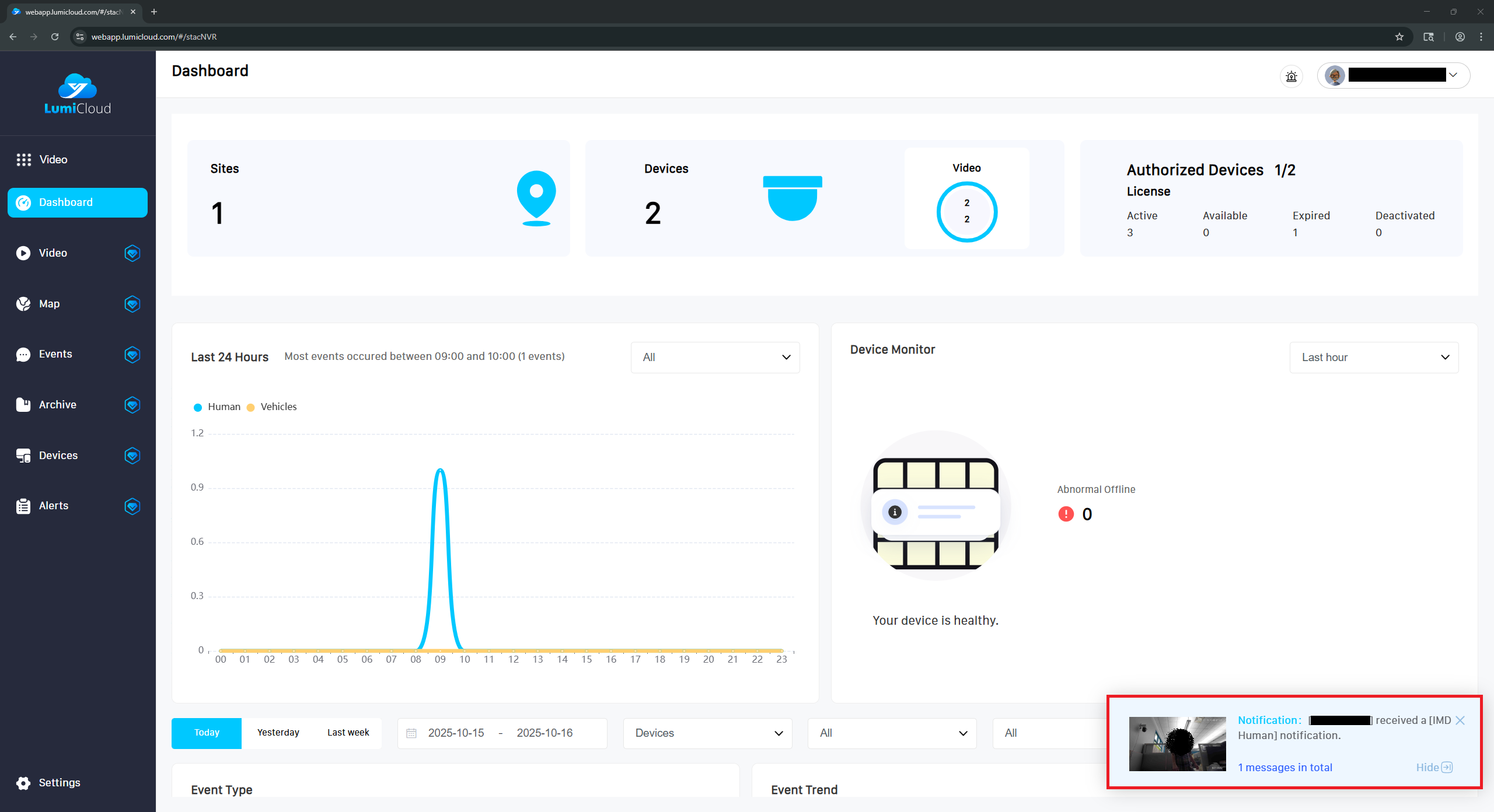Click the 1 messages in total link
Screen dimensions: 1494x812
click(1285, 768)
